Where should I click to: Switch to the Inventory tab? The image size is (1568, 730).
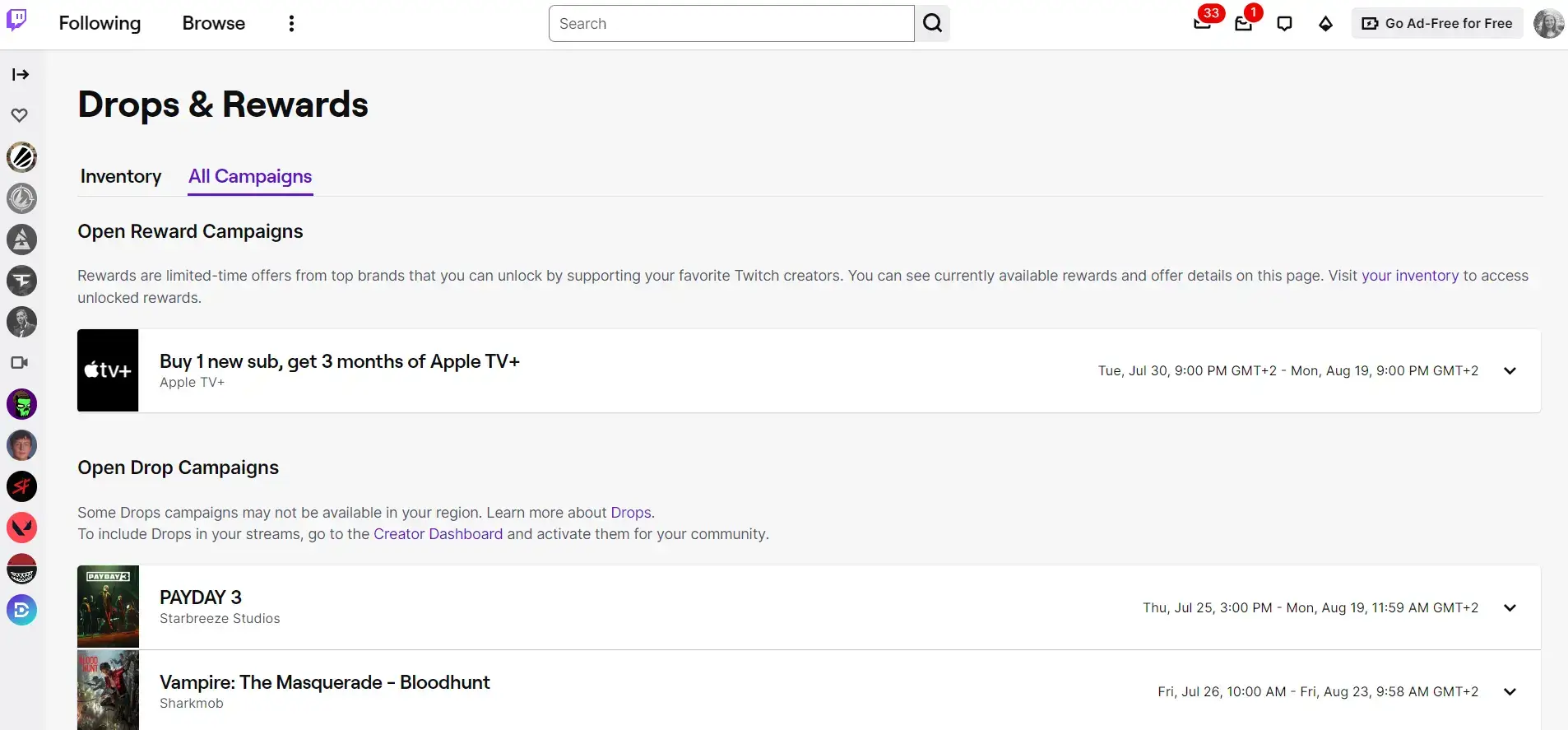point(121,176)
